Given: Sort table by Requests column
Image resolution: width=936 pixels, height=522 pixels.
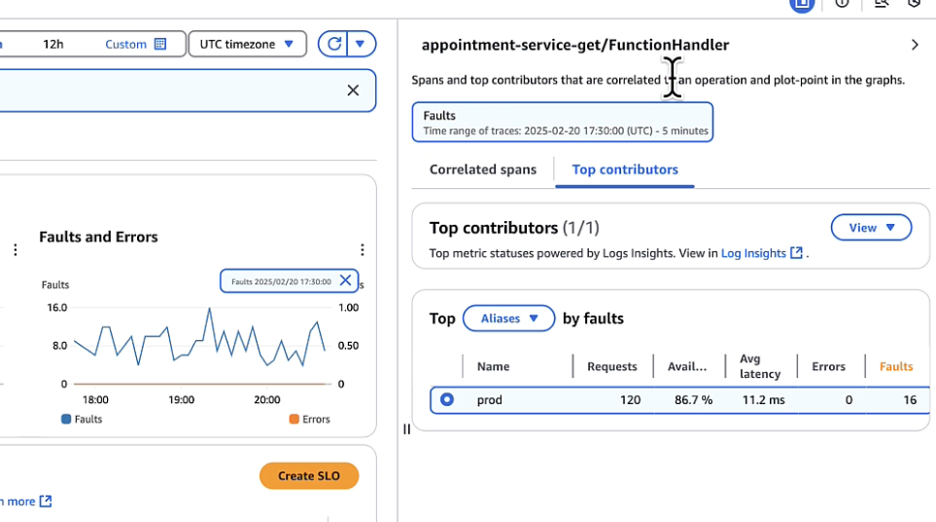Looking at the screenshot, I should pyautogui.click(x=612, y=367).
